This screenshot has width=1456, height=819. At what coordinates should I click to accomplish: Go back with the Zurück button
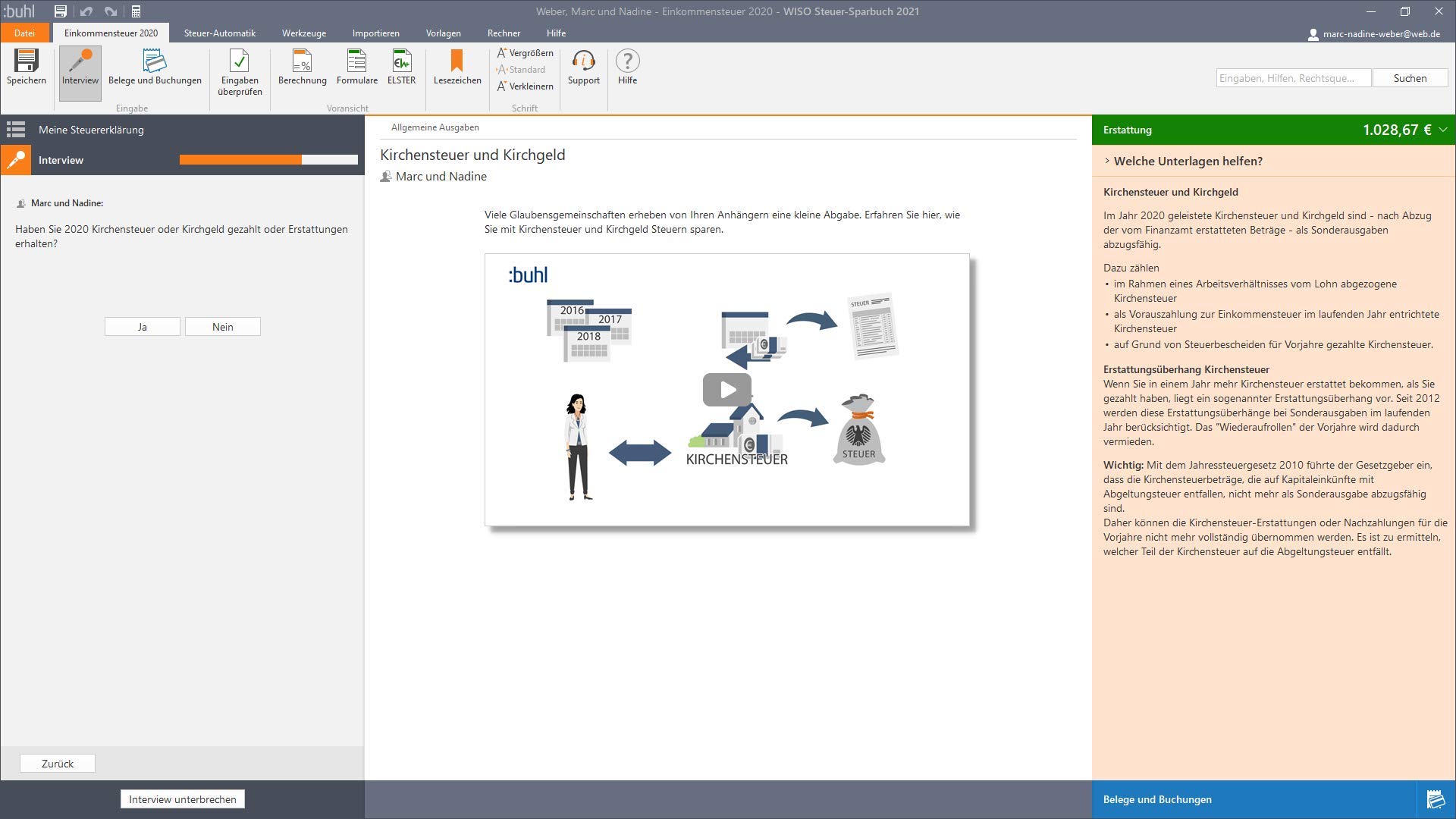tap(58, 764)
